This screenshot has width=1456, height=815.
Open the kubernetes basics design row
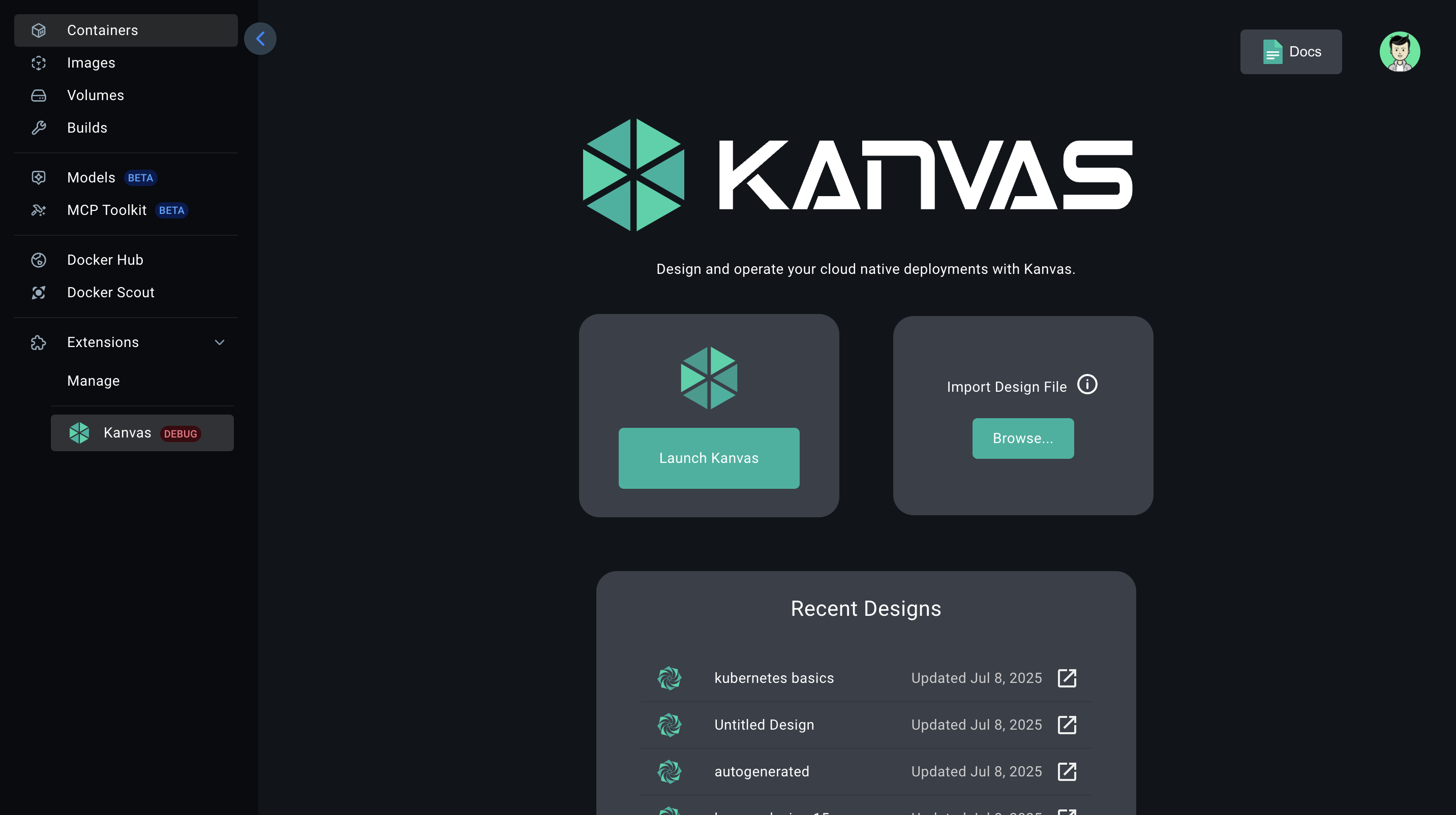coord(773,678)
